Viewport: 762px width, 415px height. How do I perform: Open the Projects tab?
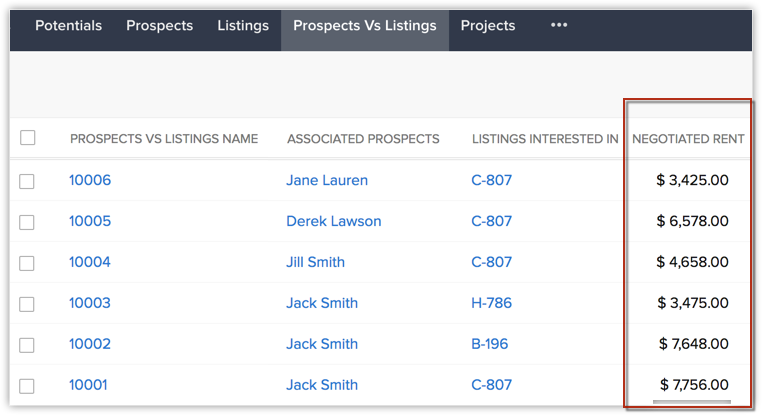click(x=487, y=25)
